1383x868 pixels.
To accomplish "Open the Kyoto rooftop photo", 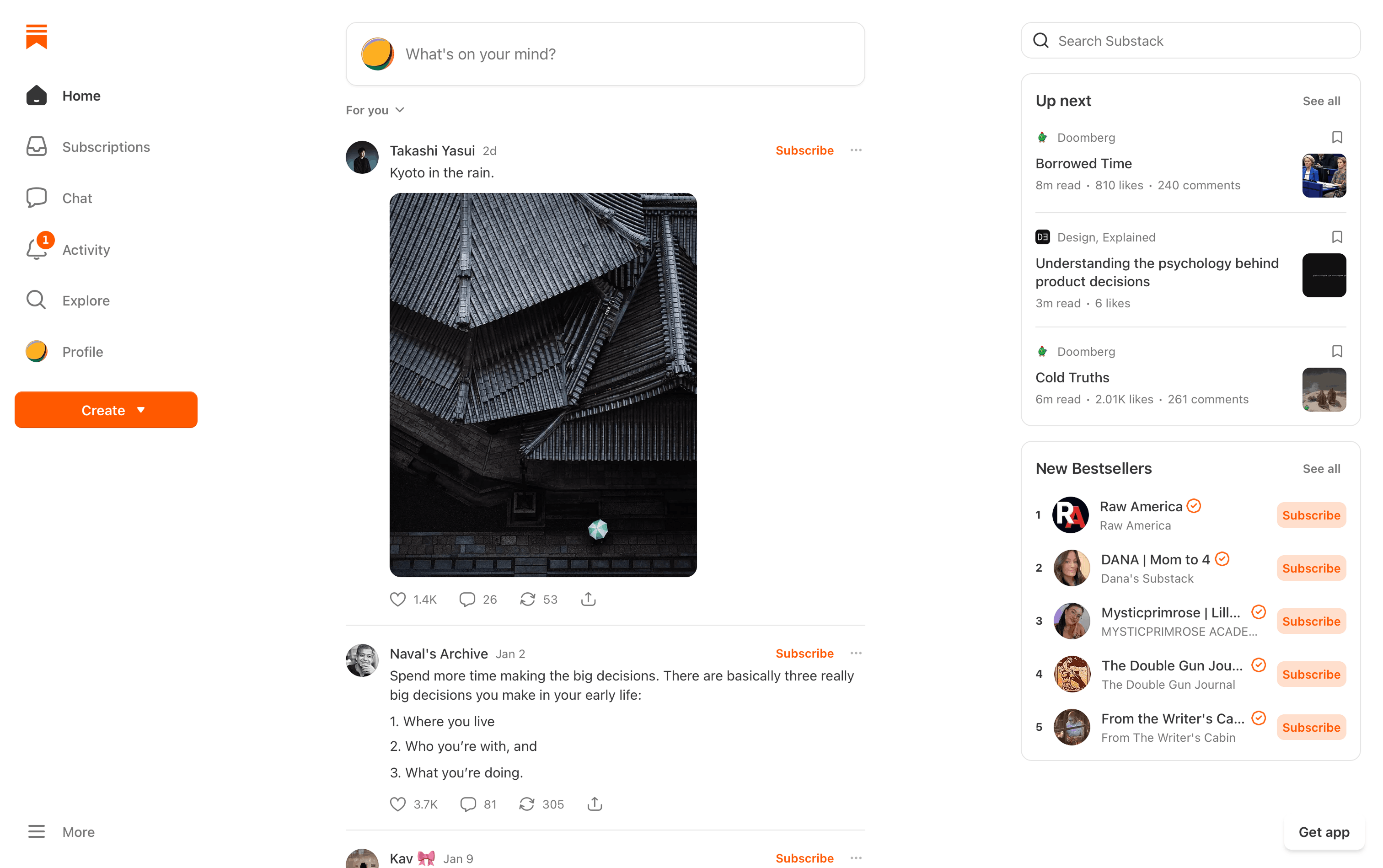I will click(x=543, y=385).
